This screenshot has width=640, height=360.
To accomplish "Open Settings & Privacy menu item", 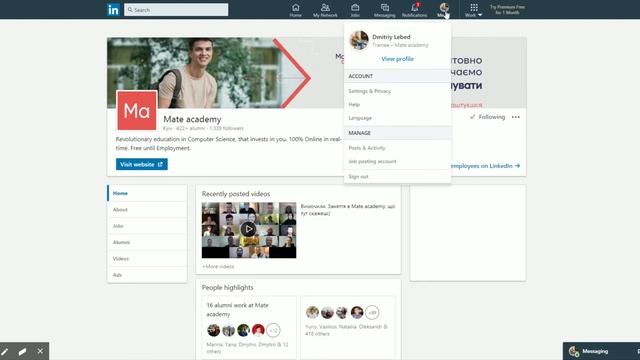I will pos(370,91).
